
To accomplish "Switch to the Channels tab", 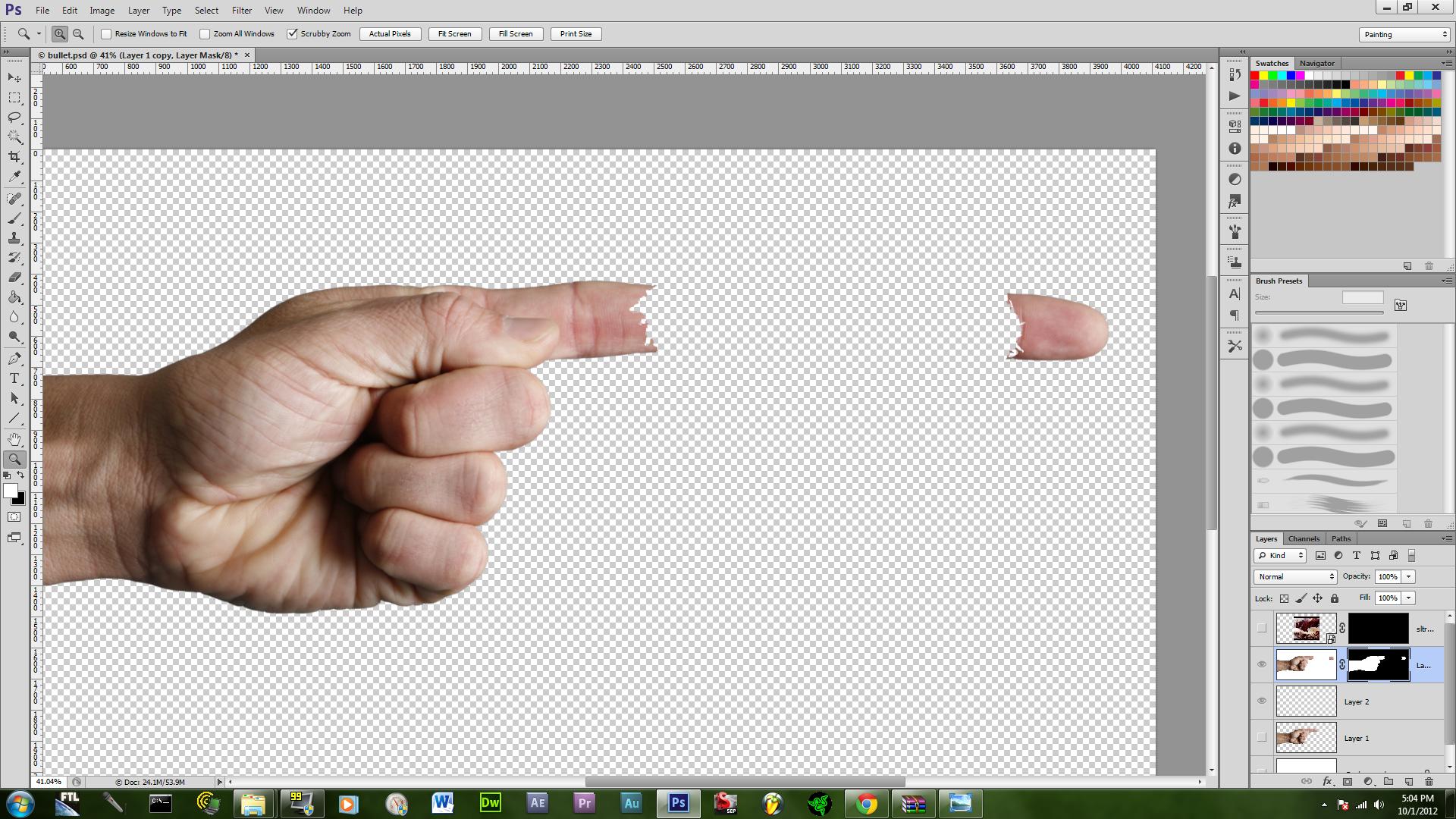I will [x=1304, y=538].
